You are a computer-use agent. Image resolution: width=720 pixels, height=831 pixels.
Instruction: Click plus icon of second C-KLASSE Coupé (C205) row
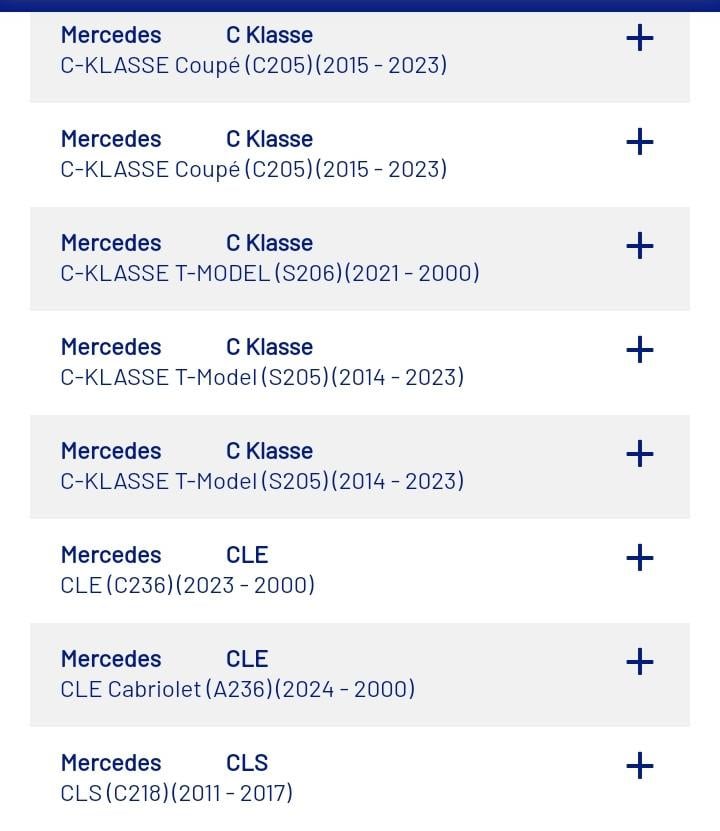coord(639,142)
